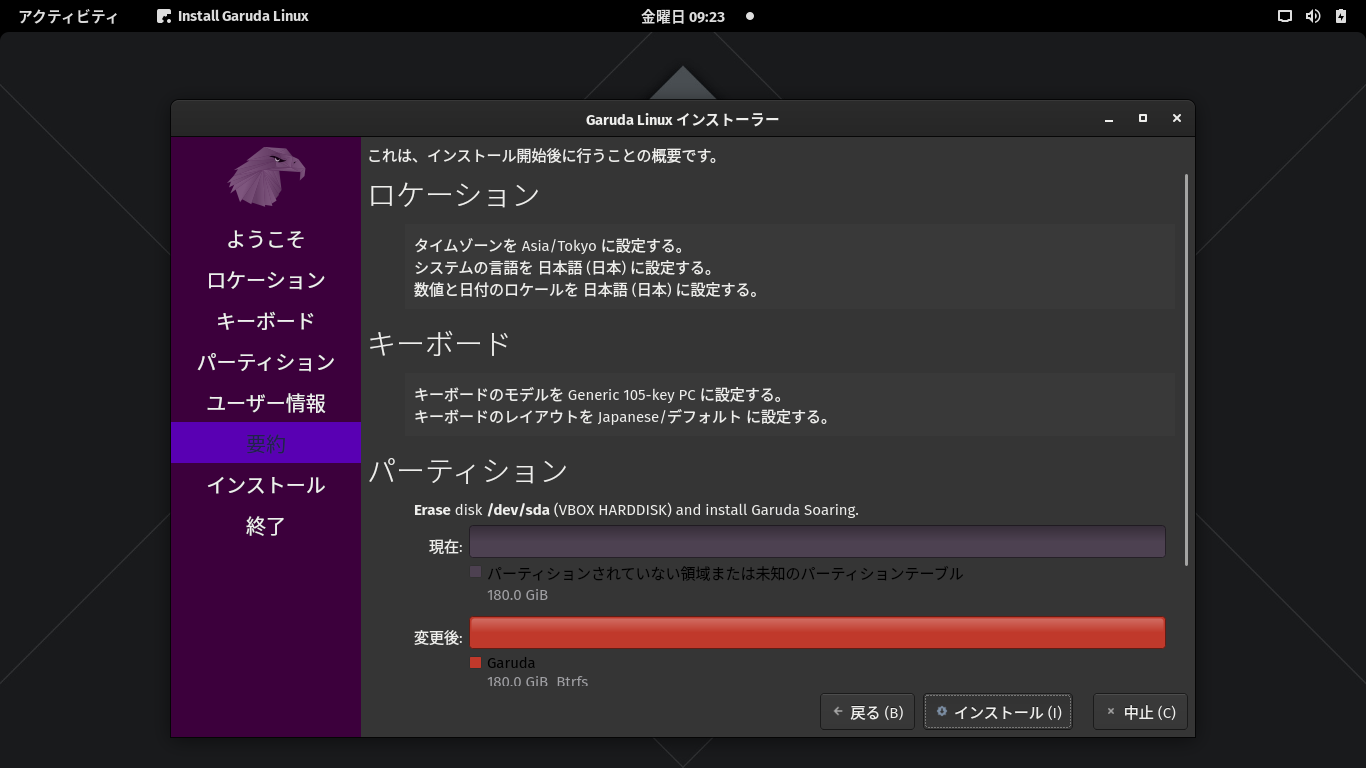
Task: Click the 180.0 GiB size under 現在
Action: click(x=518, y=595)
